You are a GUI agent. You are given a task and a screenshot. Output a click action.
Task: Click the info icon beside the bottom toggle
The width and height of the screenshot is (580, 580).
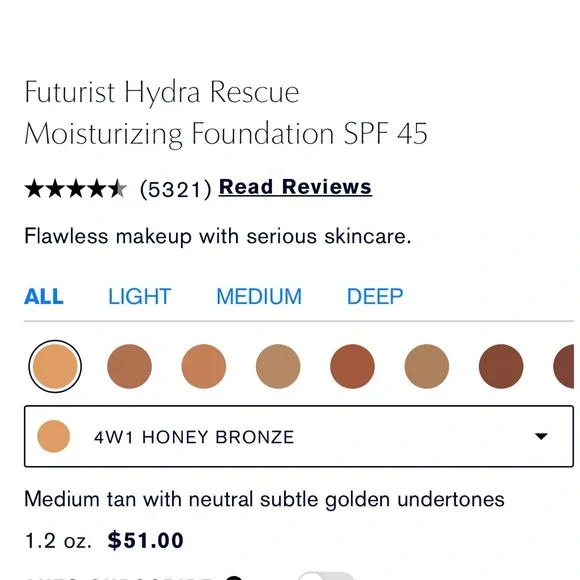[234, 578]
